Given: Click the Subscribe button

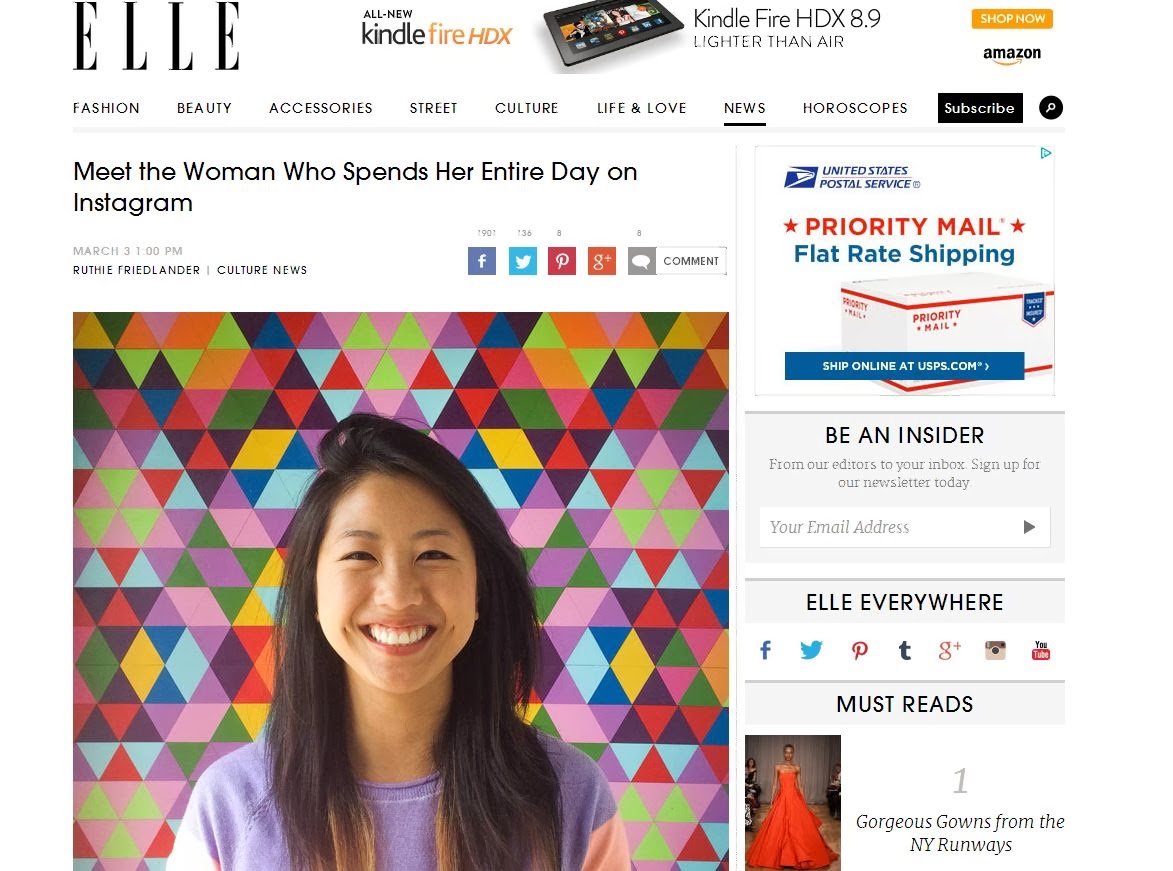Looking at the screenshot, I should point(979,108).
